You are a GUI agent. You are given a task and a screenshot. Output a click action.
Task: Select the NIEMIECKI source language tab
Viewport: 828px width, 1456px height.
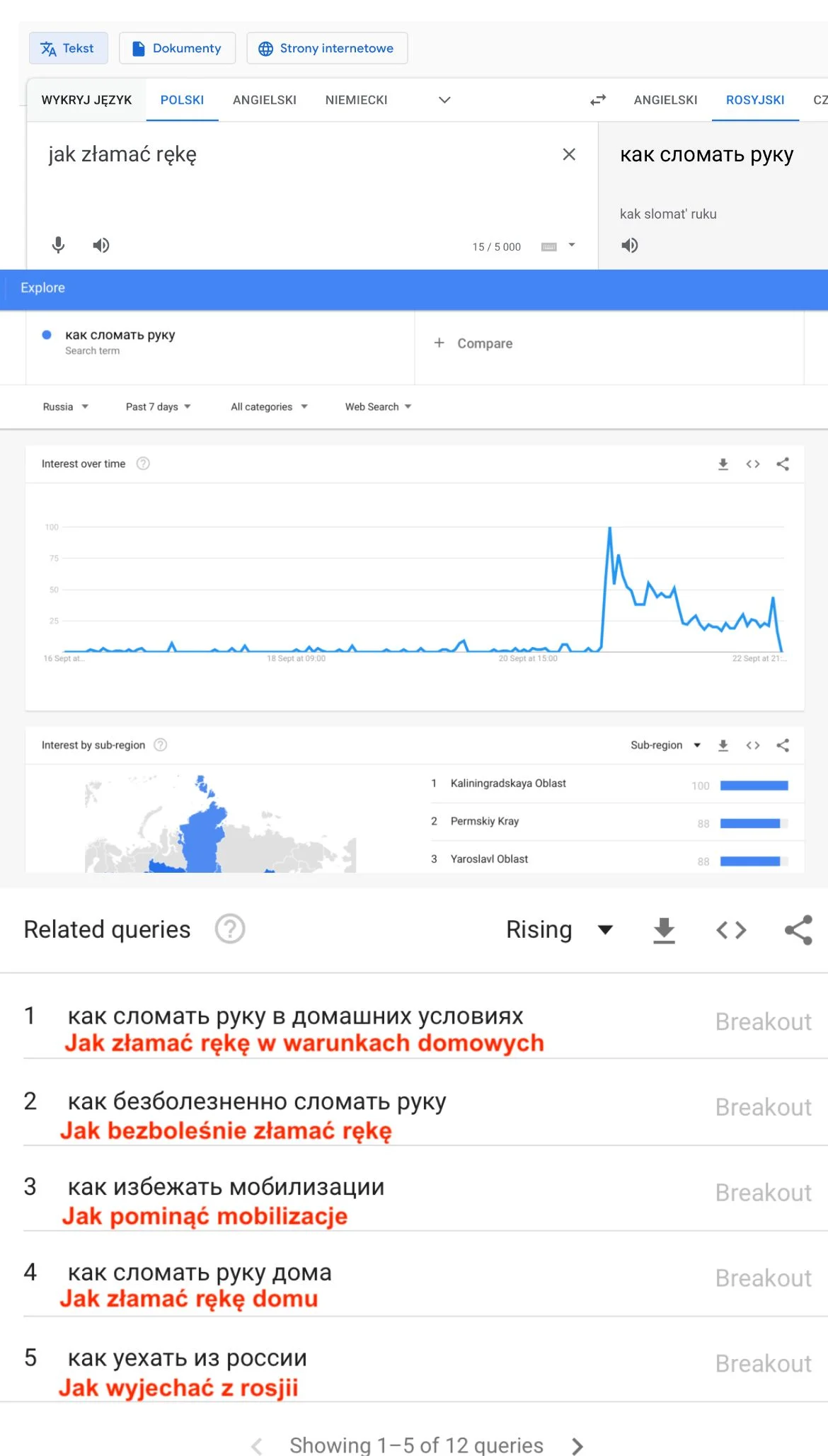(x=356, y=100)
